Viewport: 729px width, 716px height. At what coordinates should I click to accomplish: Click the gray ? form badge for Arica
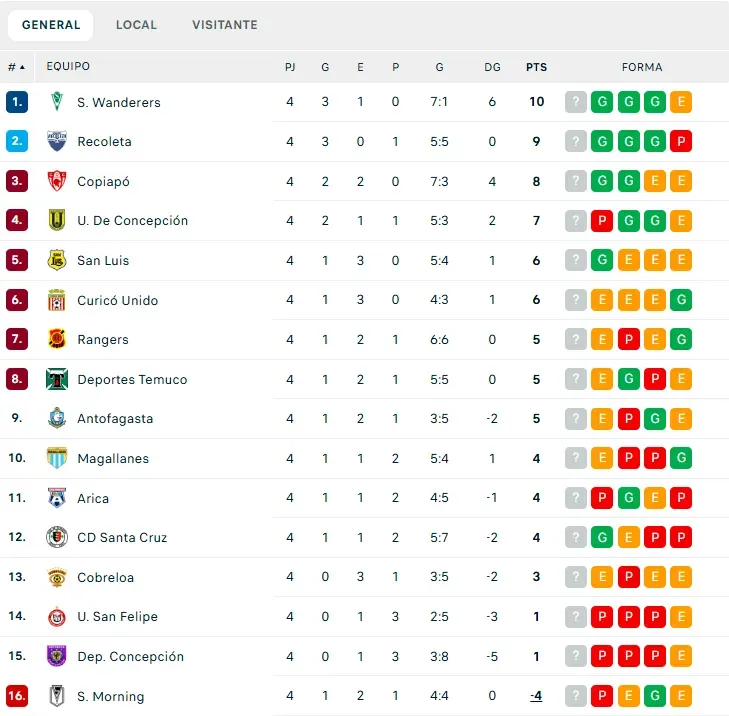pos(576,498)
